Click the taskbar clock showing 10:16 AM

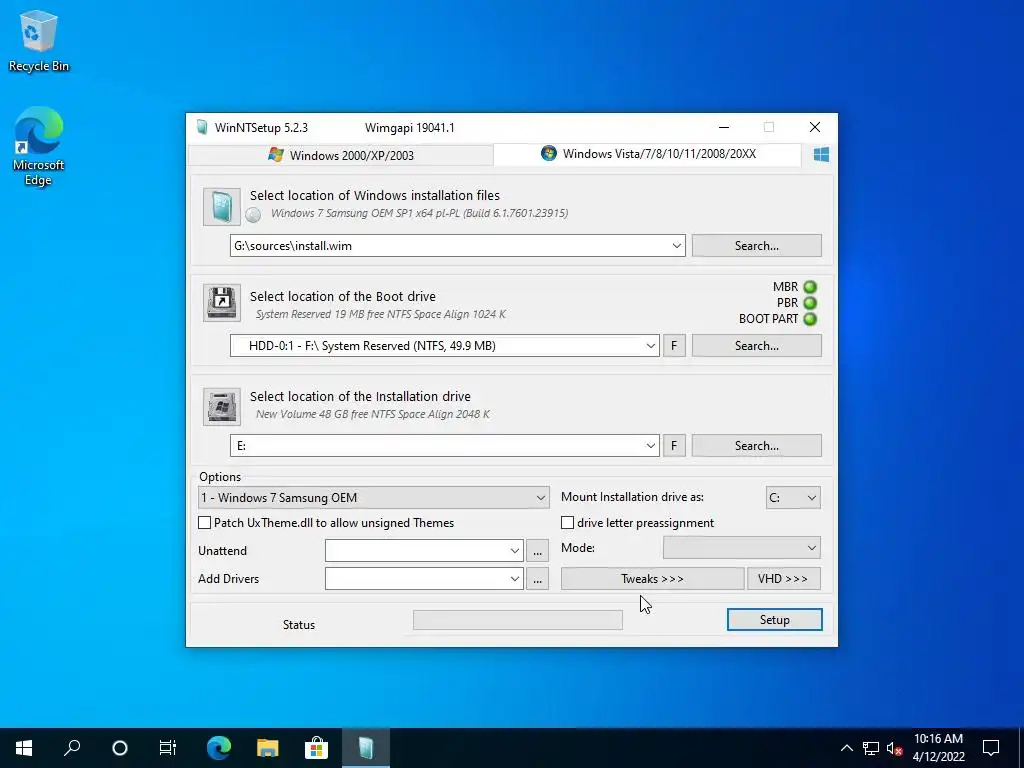point(938,748)
